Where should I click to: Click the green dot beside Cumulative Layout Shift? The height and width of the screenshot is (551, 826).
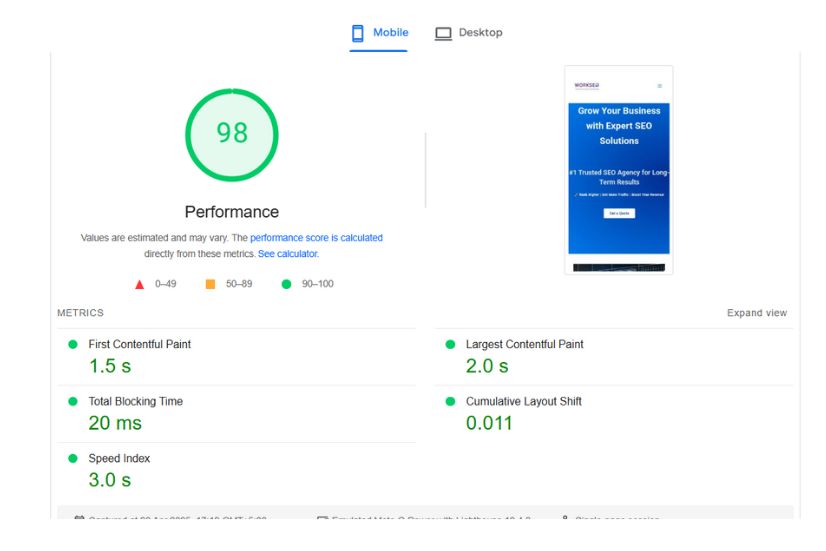pyautogui.click(x=449, y=401)
